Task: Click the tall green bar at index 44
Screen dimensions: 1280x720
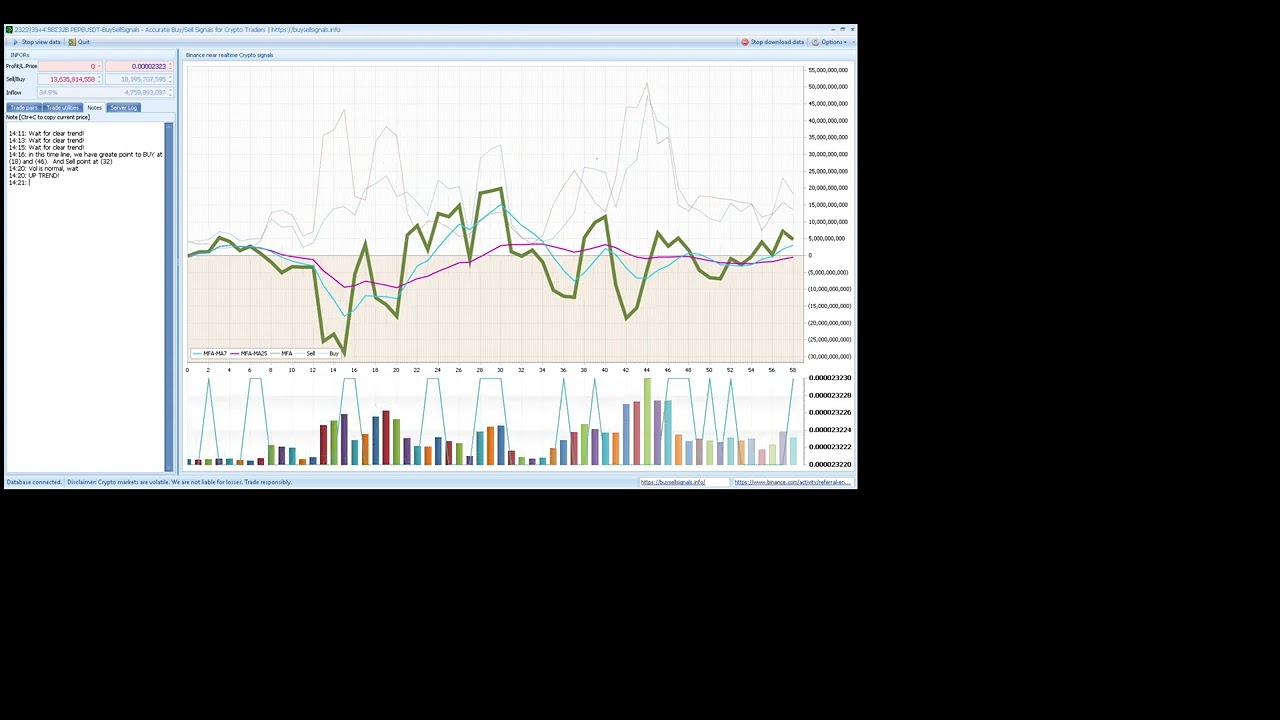Action: [647, 421]
